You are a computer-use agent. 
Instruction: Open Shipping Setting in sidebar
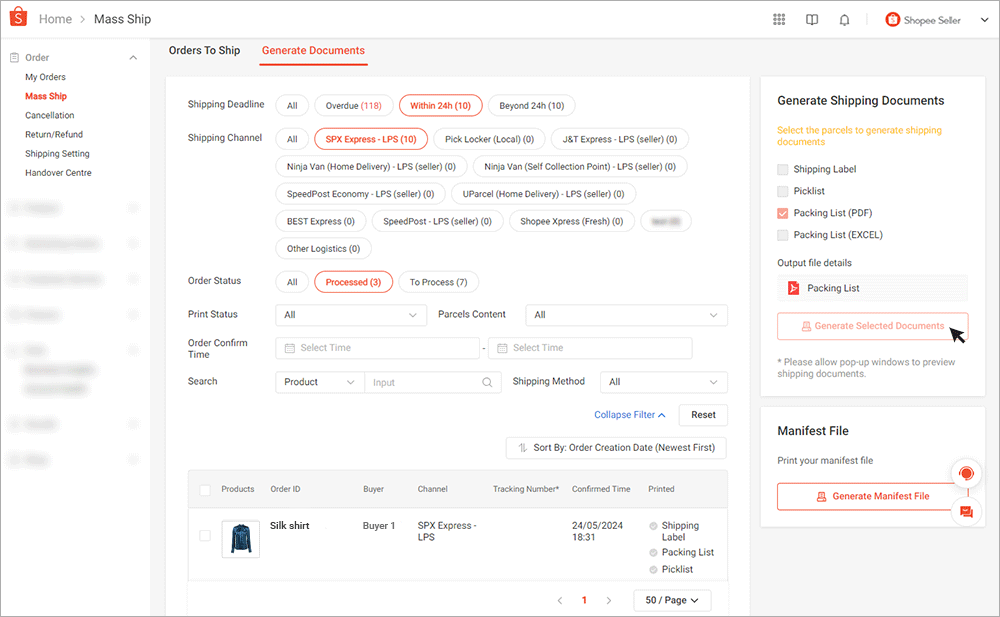[57, 154]
